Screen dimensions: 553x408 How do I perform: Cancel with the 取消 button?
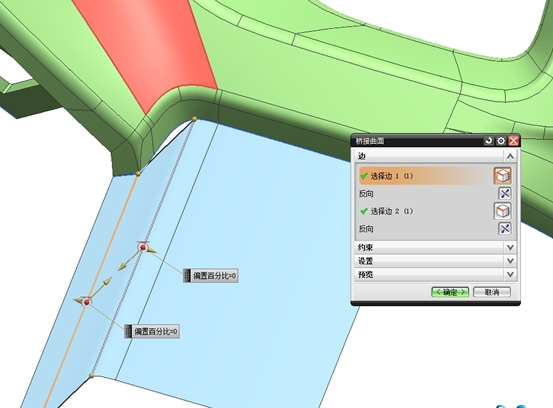tap(492, 292)
